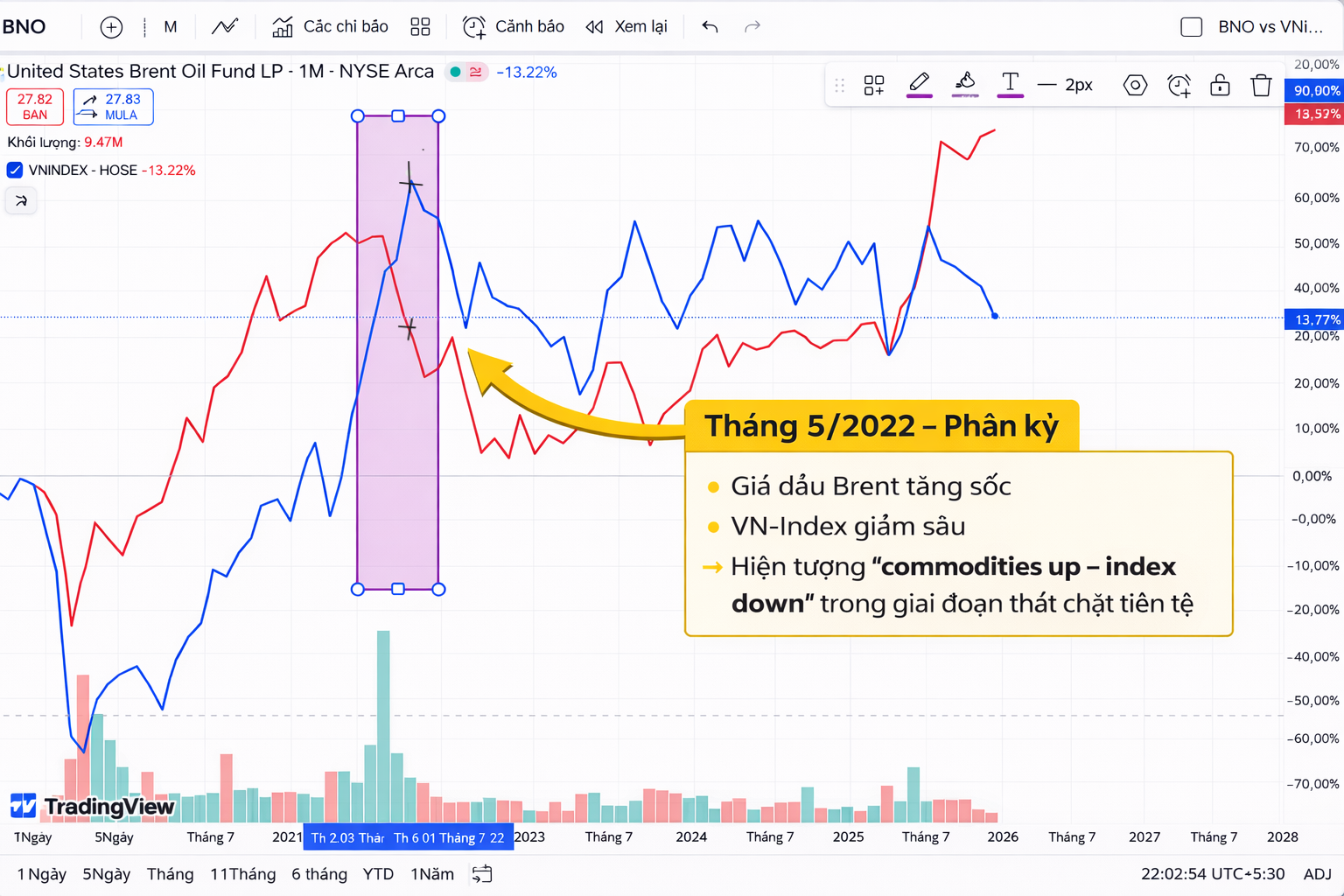
Task: Click the 27.83 MULA buy button
Action: [113, 107]
